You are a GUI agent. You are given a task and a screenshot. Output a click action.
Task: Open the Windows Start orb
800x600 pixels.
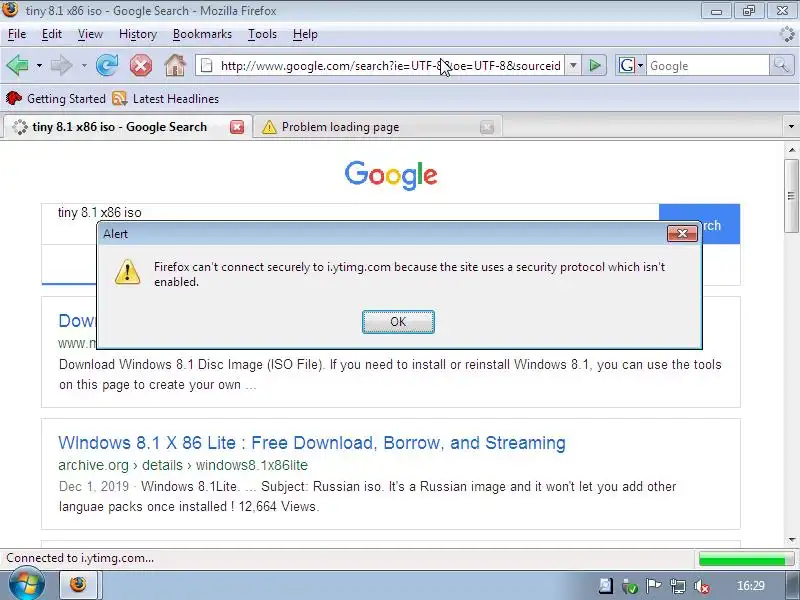pos(26,584)
